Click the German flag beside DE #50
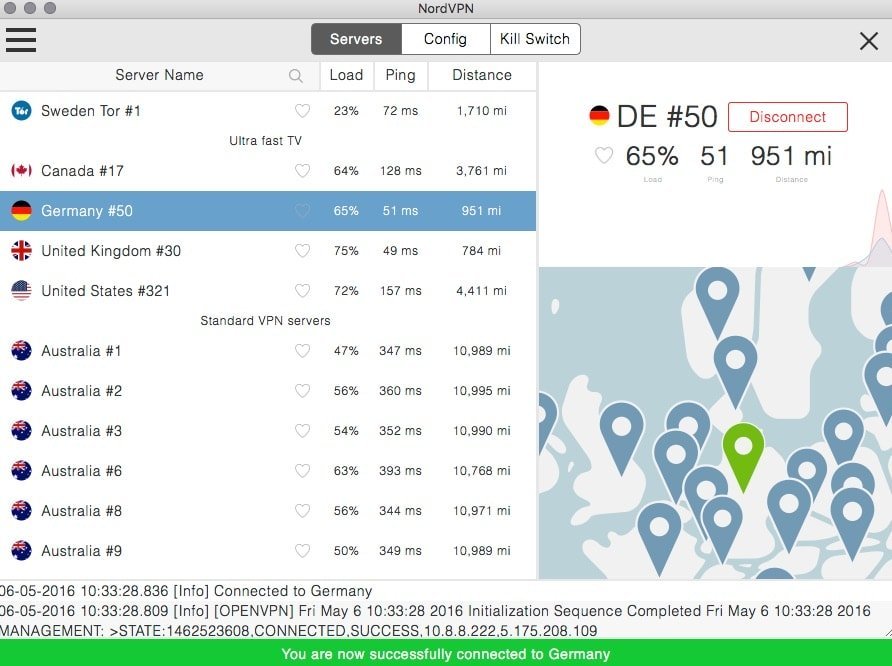 click(x=599, y=115)
